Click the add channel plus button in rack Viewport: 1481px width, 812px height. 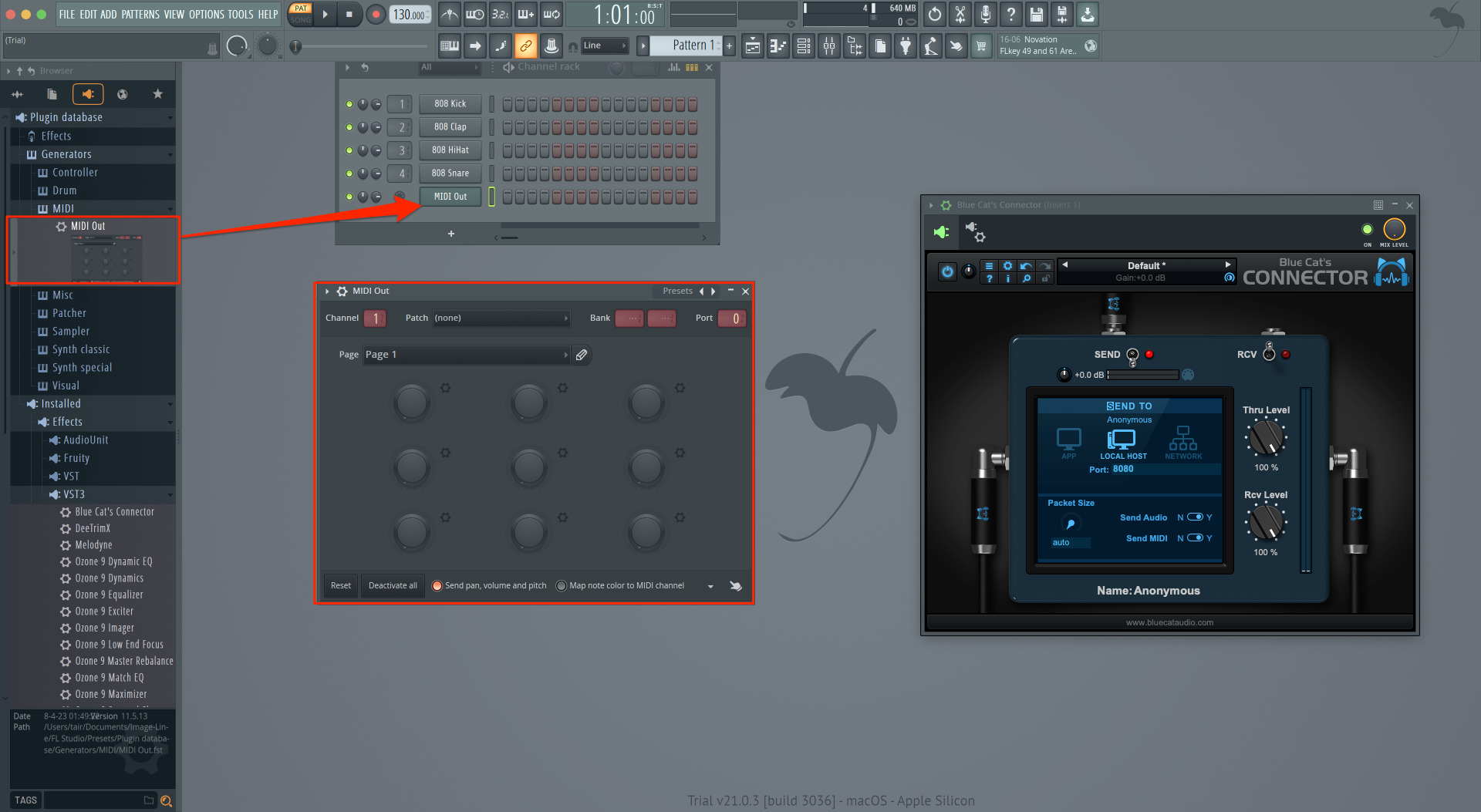[451, 234]
